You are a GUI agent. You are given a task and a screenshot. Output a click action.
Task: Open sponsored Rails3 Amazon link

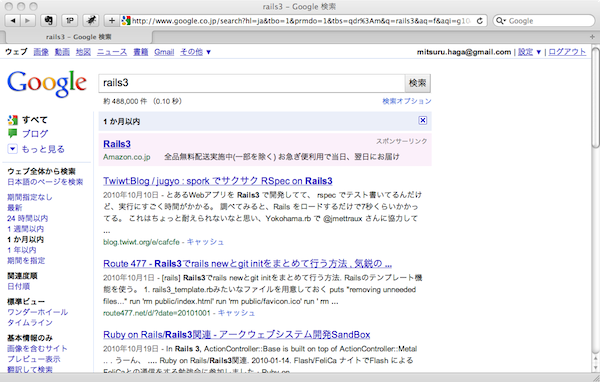tap(117, 144)
